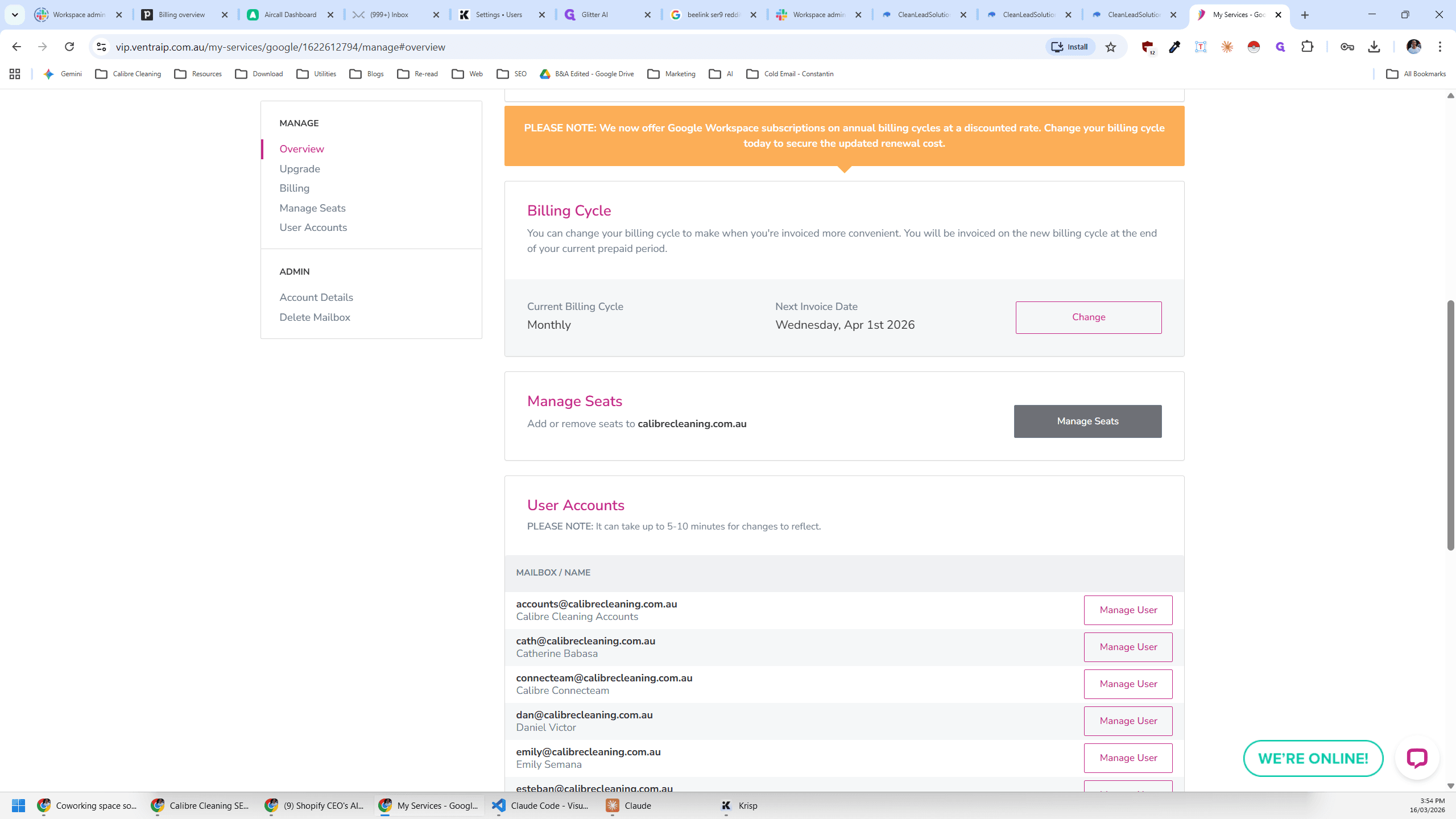
Task: Open the Calibre Cleaning bookmarks folder
Action: point(128,74)
